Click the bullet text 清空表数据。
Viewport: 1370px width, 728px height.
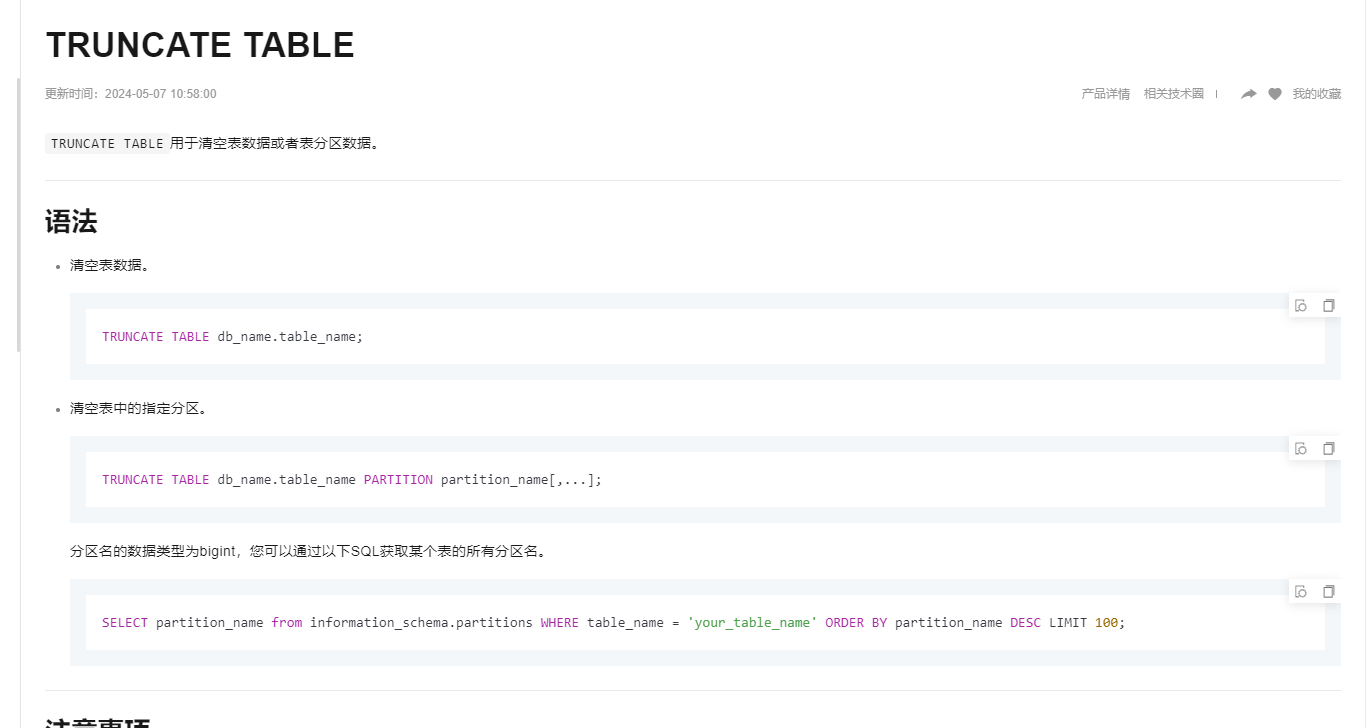(x=110, y=266)
